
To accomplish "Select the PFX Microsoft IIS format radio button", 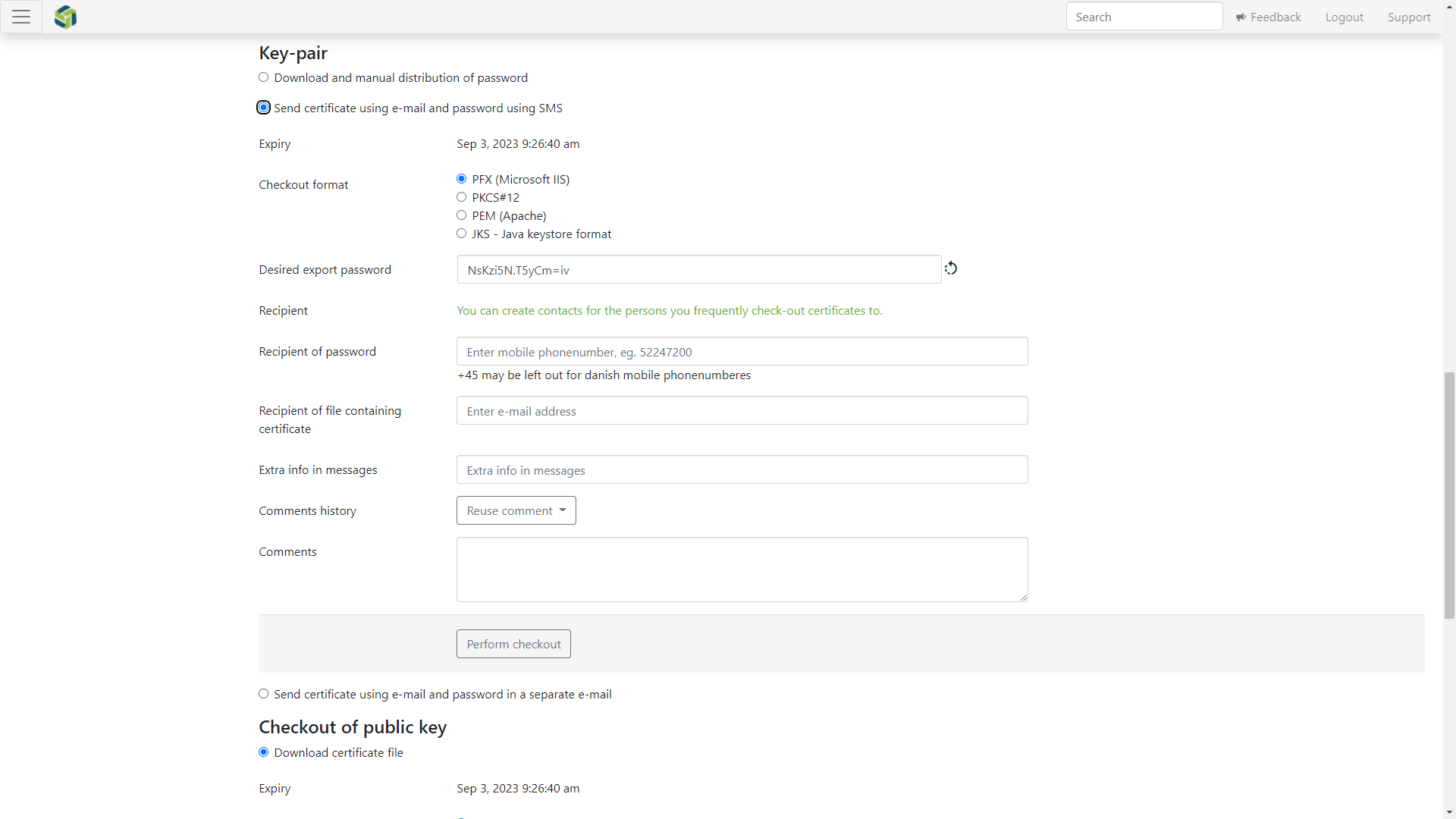I will click(462, 178).
